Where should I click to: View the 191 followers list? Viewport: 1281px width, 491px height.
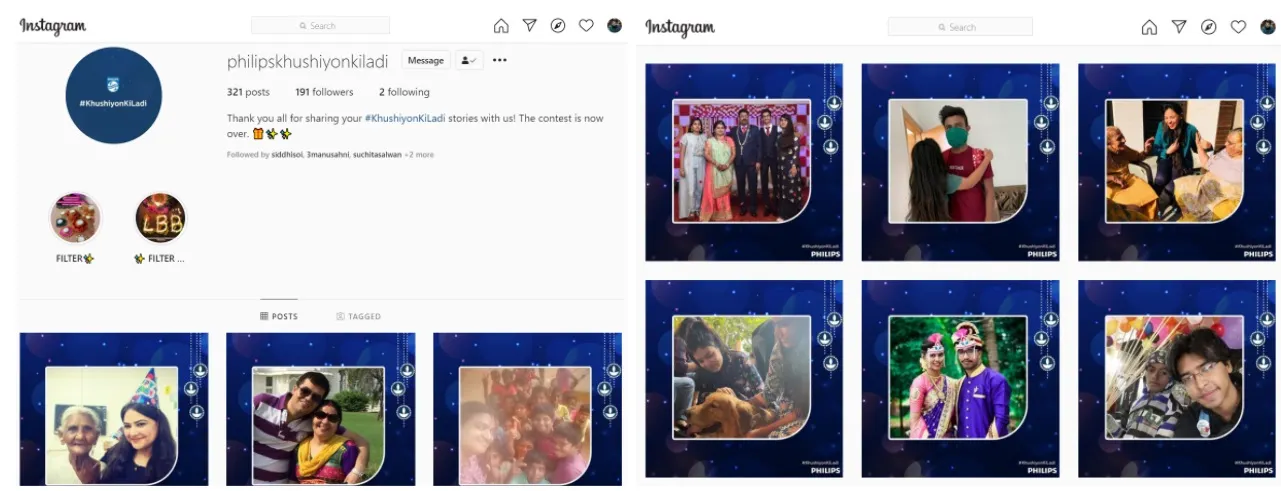324,92
